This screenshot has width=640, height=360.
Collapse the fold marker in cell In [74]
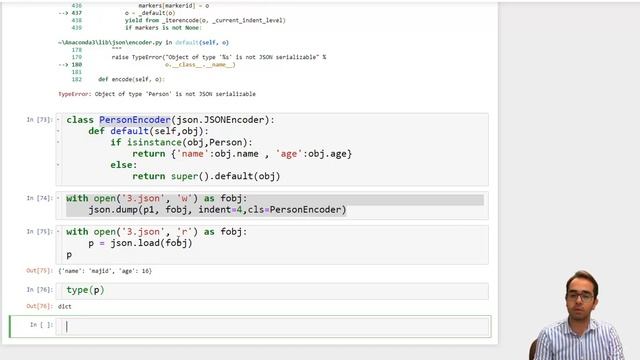[58, 198]
